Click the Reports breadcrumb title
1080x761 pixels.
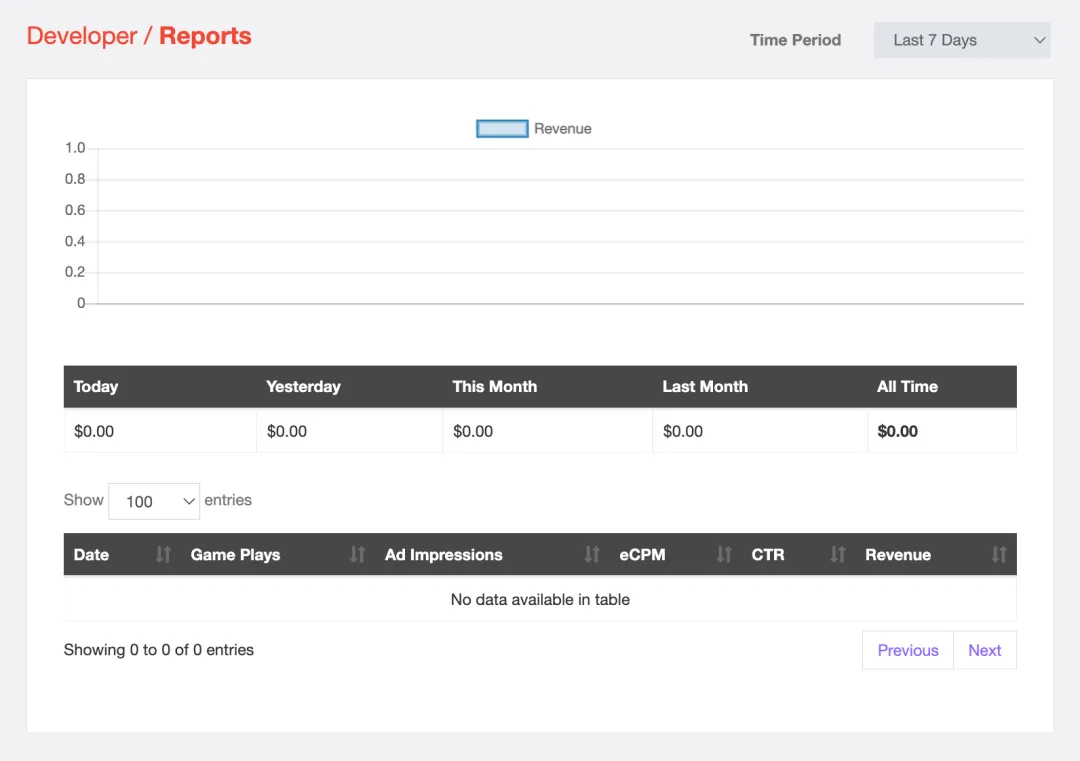[205, 36]
